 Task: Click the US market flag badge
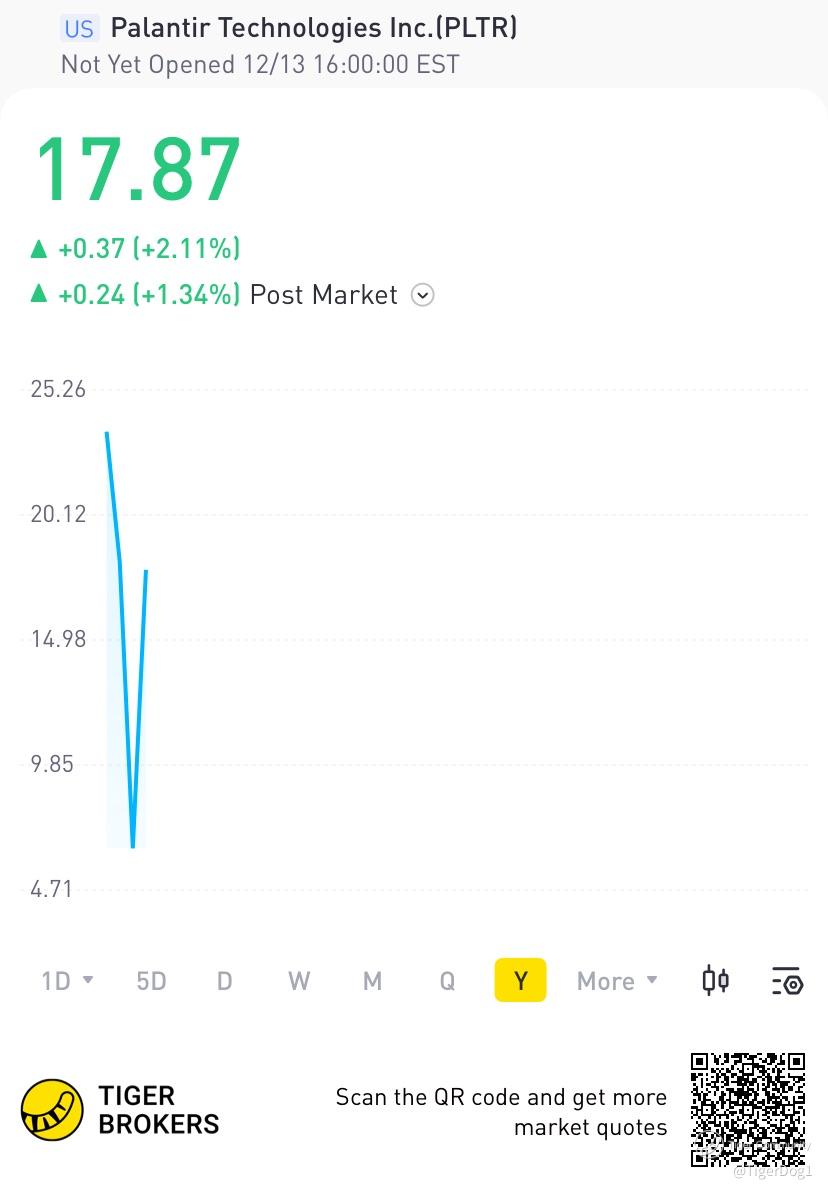click(x=79, y=28)
